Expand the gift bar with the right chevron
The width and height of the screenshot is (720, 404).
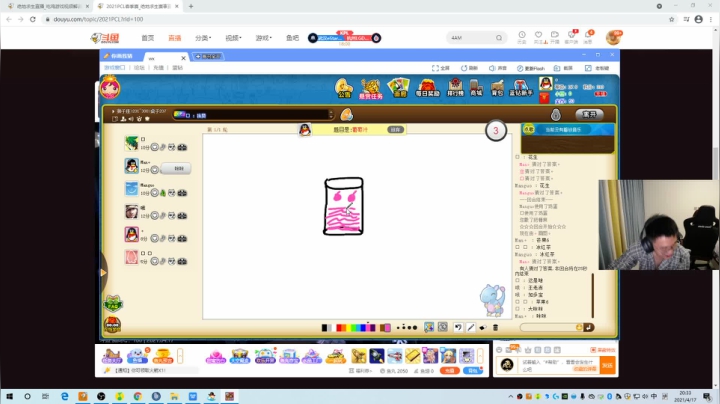[x=480, y=356]
